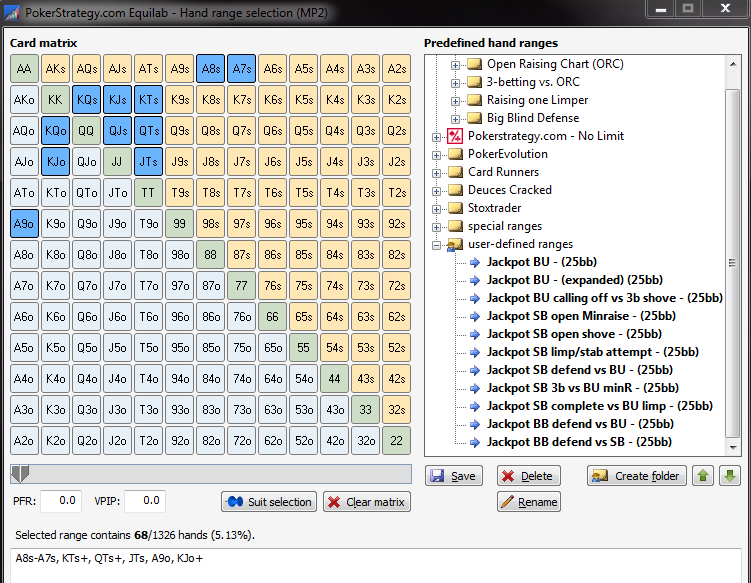Click the Stoxtrader folder icon

[455, 208]
